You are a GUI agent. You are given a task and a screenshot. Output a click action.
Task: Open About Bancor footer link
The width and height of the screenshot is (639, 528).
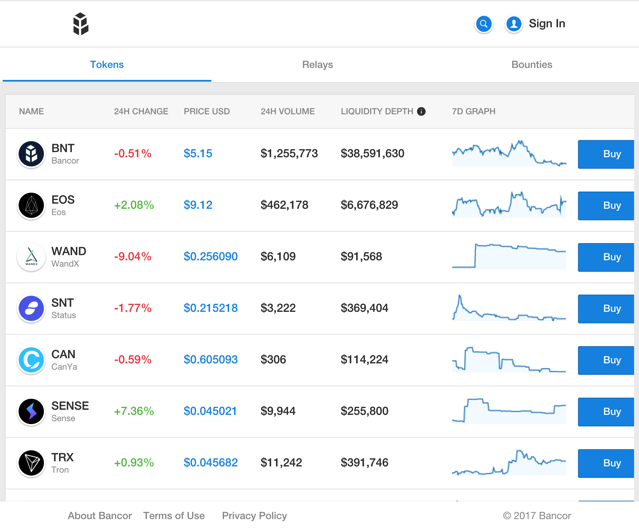pos(99,516)
